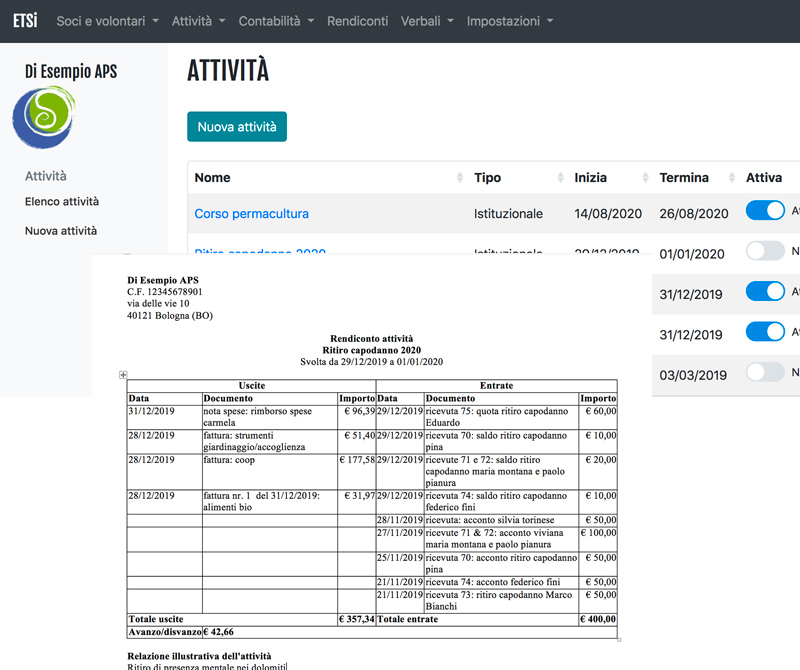Select the € 31,97 amount cell
This screenshot has height=670, width=800.
click(357, 502)
